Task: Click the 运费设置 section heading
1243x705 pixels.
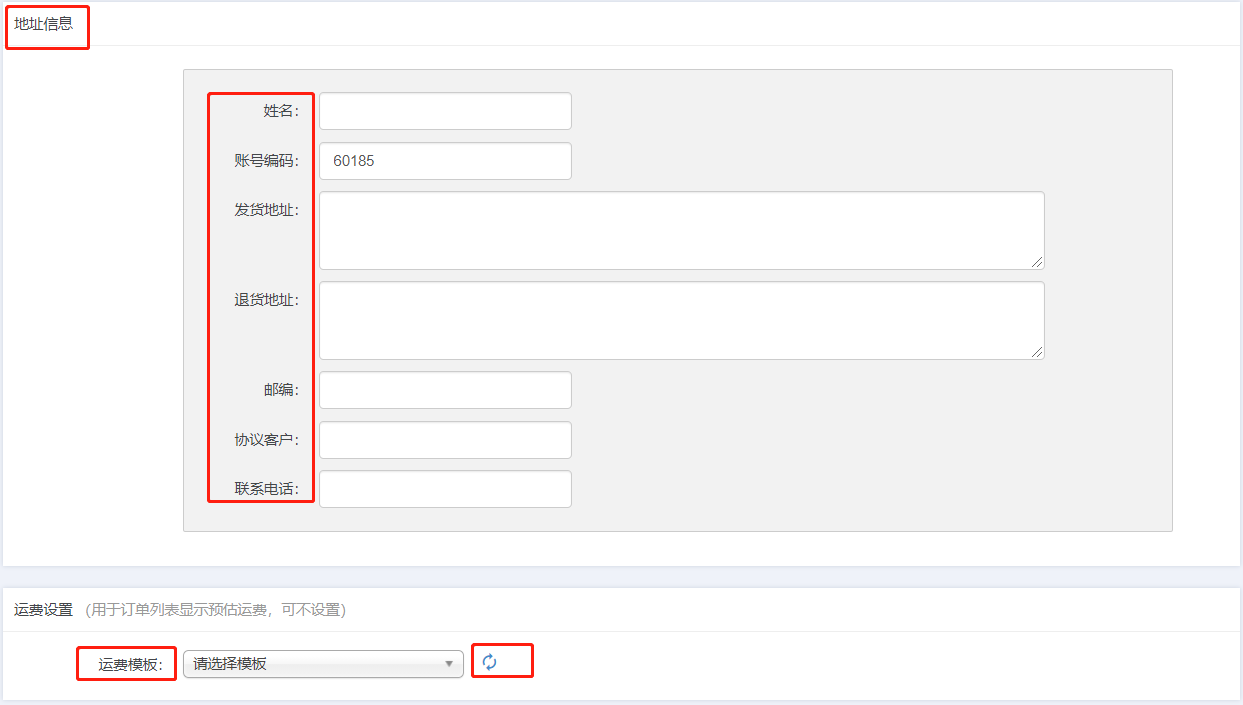Action: pos(44,609)
